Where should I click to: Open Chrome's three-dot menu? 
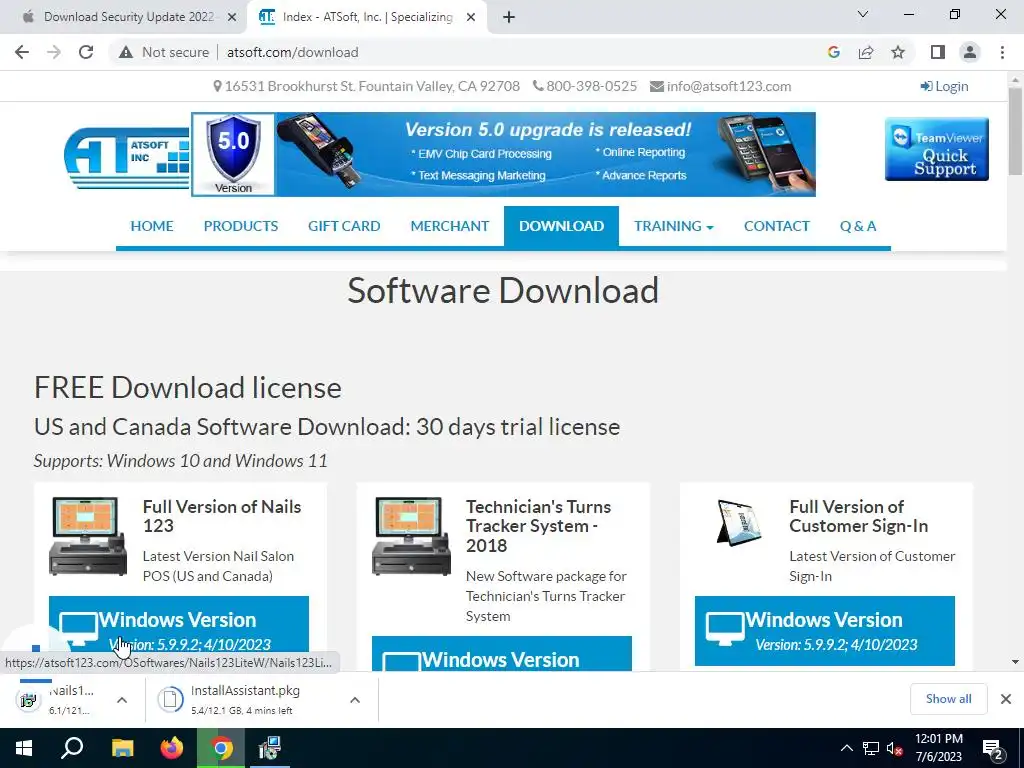[1002, 52]
